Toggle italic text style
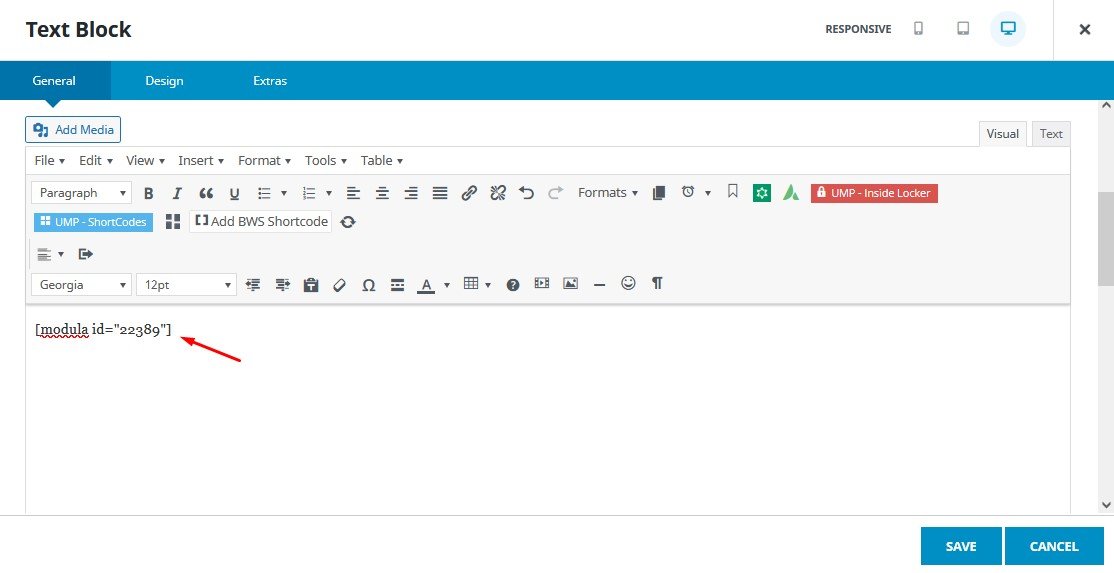 (x=177, y=193)
